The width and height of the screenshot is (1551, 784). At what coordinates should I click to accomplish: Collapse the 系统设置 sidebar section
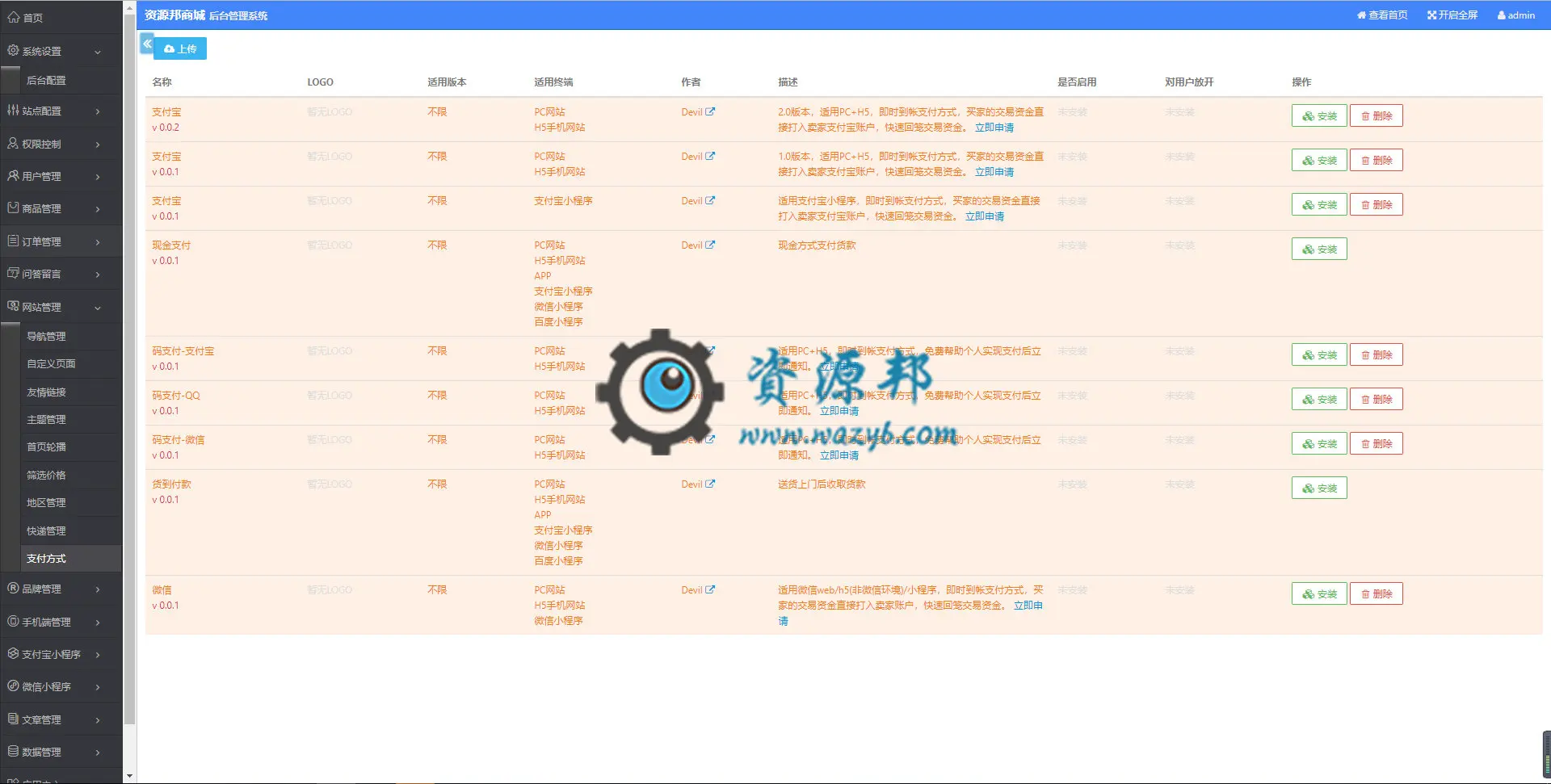point(61,51)
